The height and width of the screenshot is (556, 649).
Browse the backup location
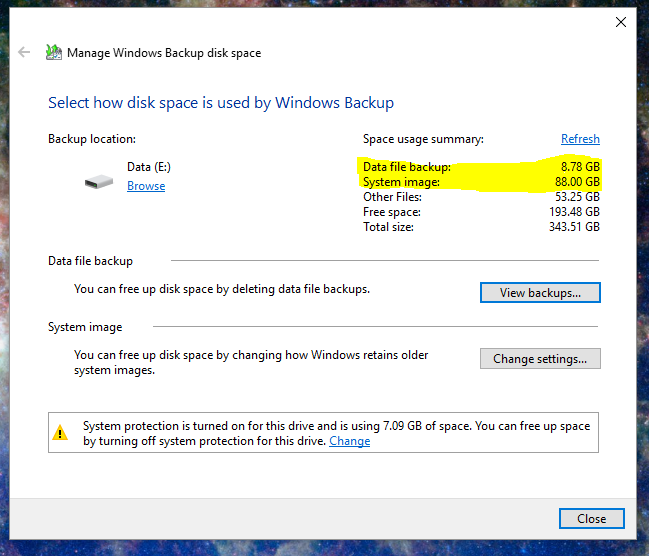[x=146, y=186]
